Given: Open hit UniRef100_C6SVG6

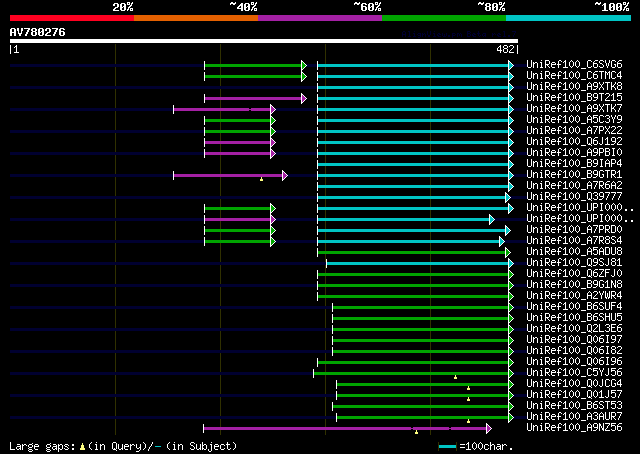Looking at the screenshot, I should pyautogui.click(x=574, y=65).
